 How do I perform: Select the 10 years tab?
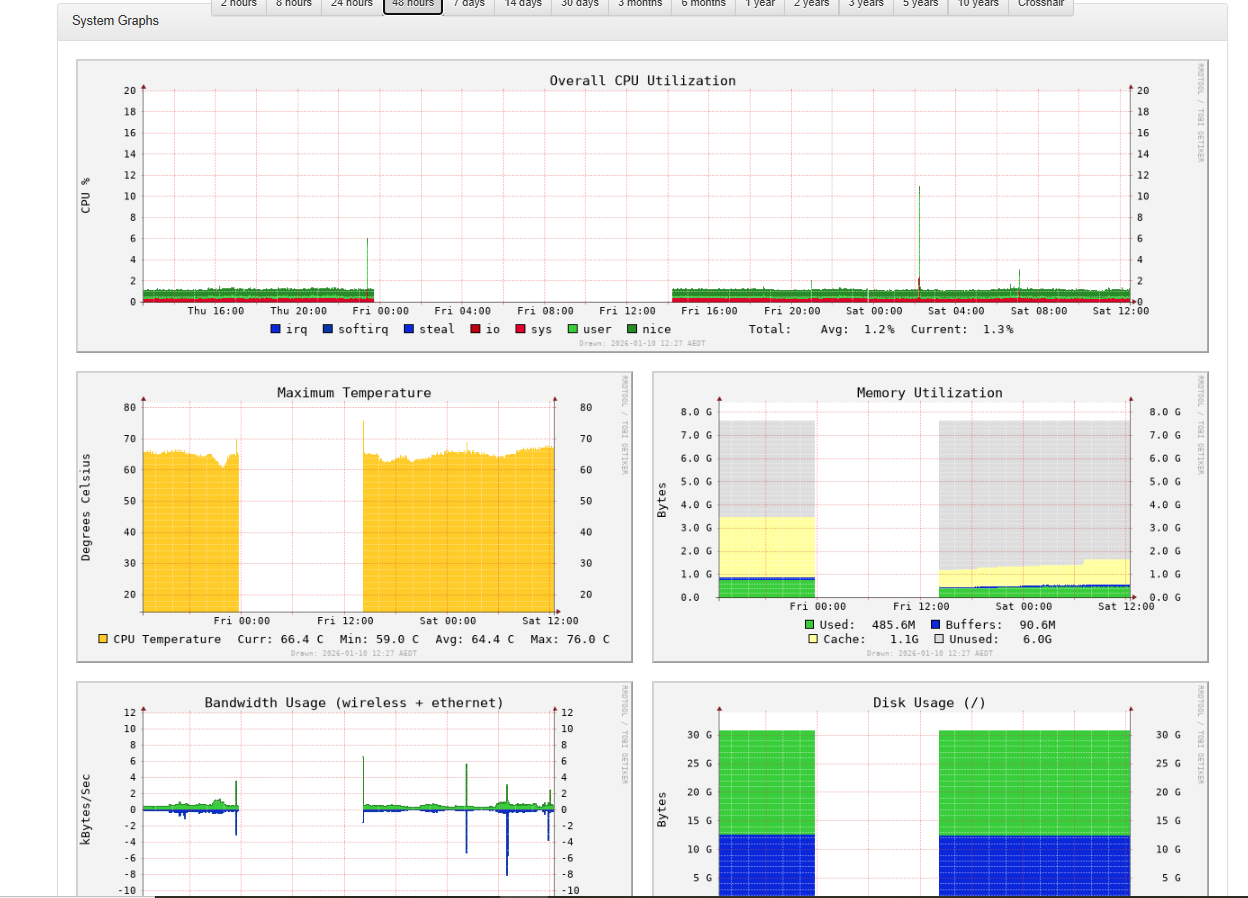pyautogui.click(x=978, y=6)
